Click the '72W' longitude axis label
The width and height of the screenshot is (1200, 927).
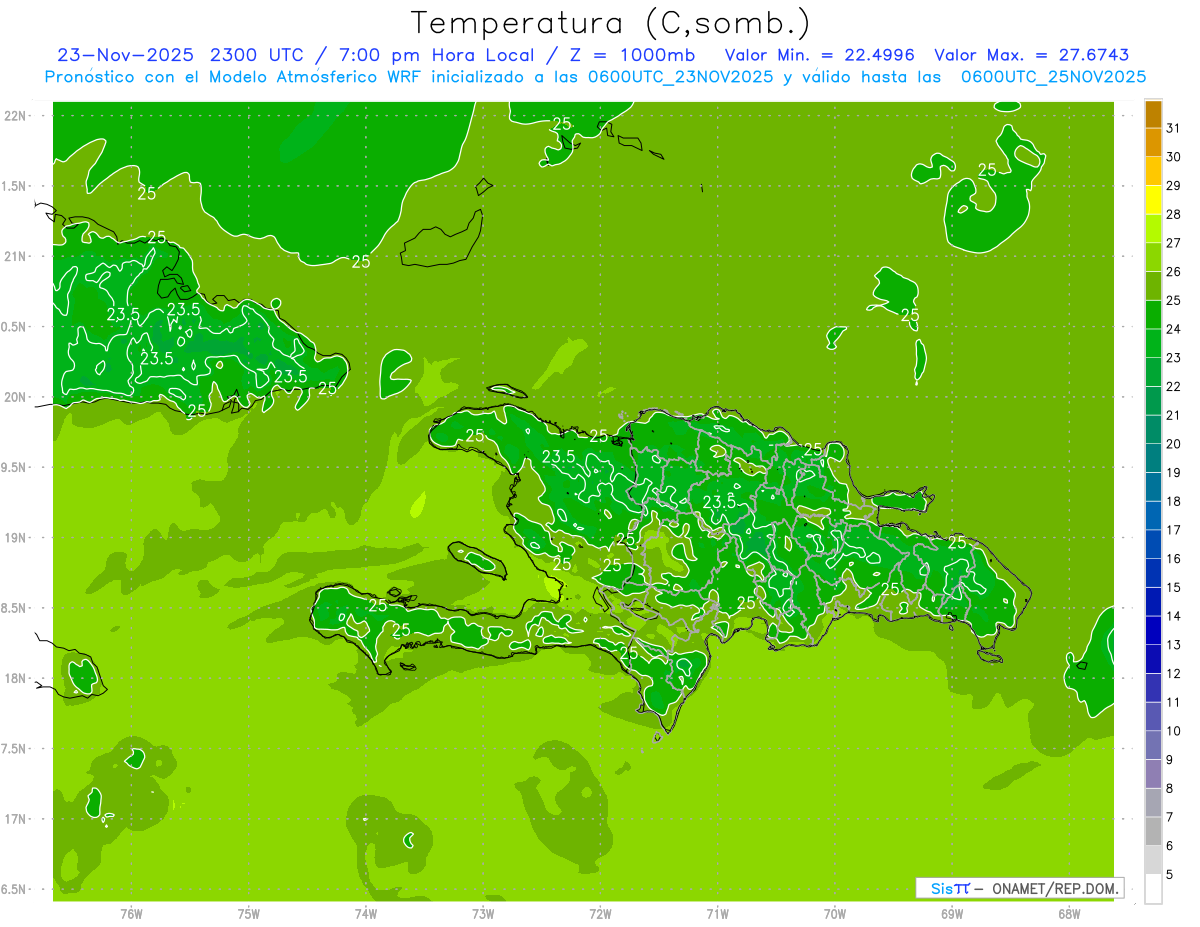point(600,913)
